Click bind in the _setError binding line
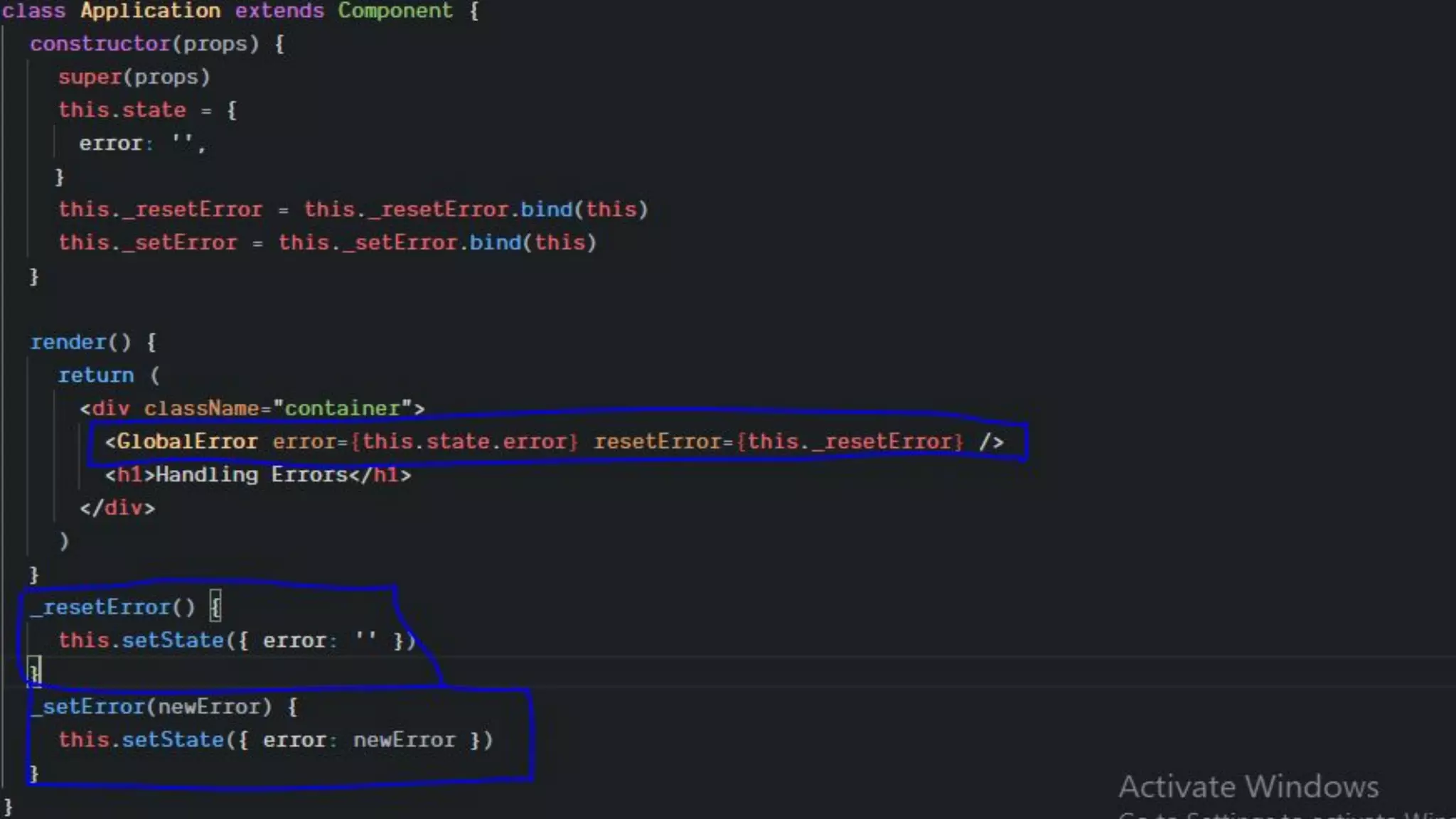The width and height of the screenshot is (1456, 819). click(495, 243)
